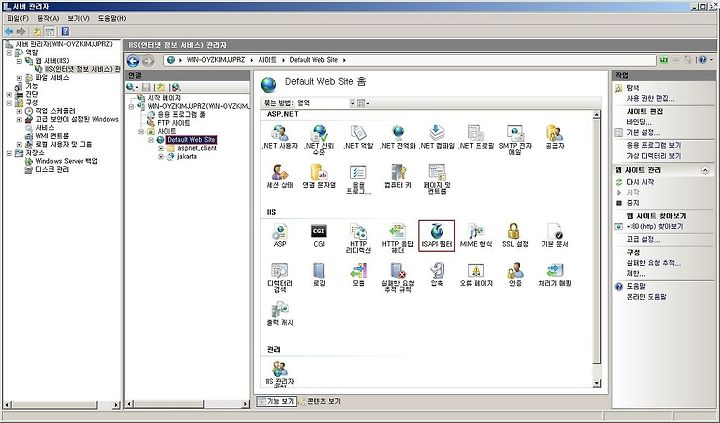This screenshot has height=423, width=720.
Task: Open the .NET 역할 (.NET Roles) icon
Action: point(359,137)
